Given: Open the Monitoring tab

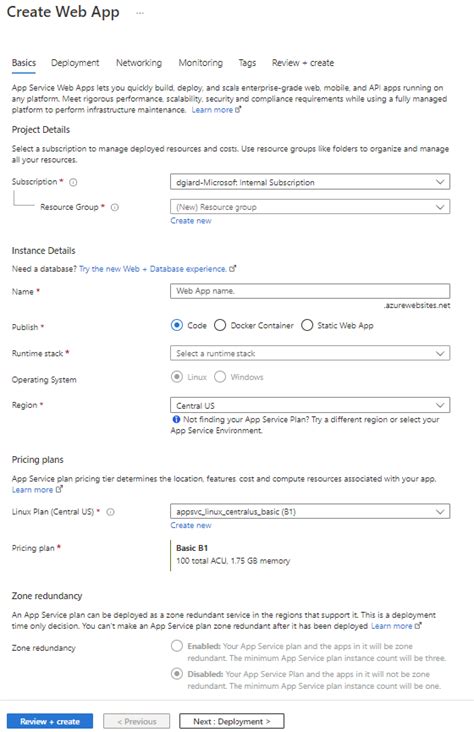Looking at the screenshot, I should (200, 63).
